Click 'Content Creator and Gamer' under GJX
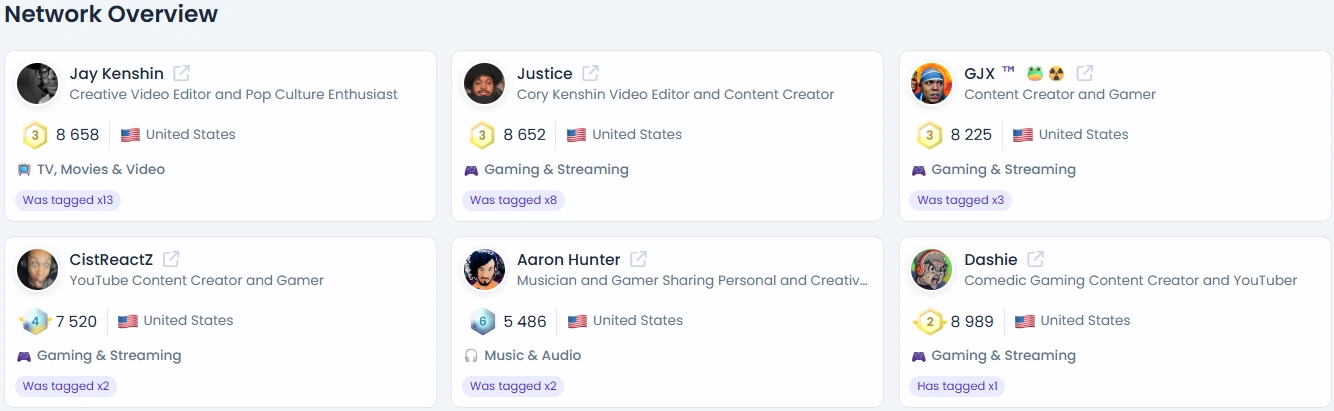This screenshot has width=1334, height=411. point(1060,95)
